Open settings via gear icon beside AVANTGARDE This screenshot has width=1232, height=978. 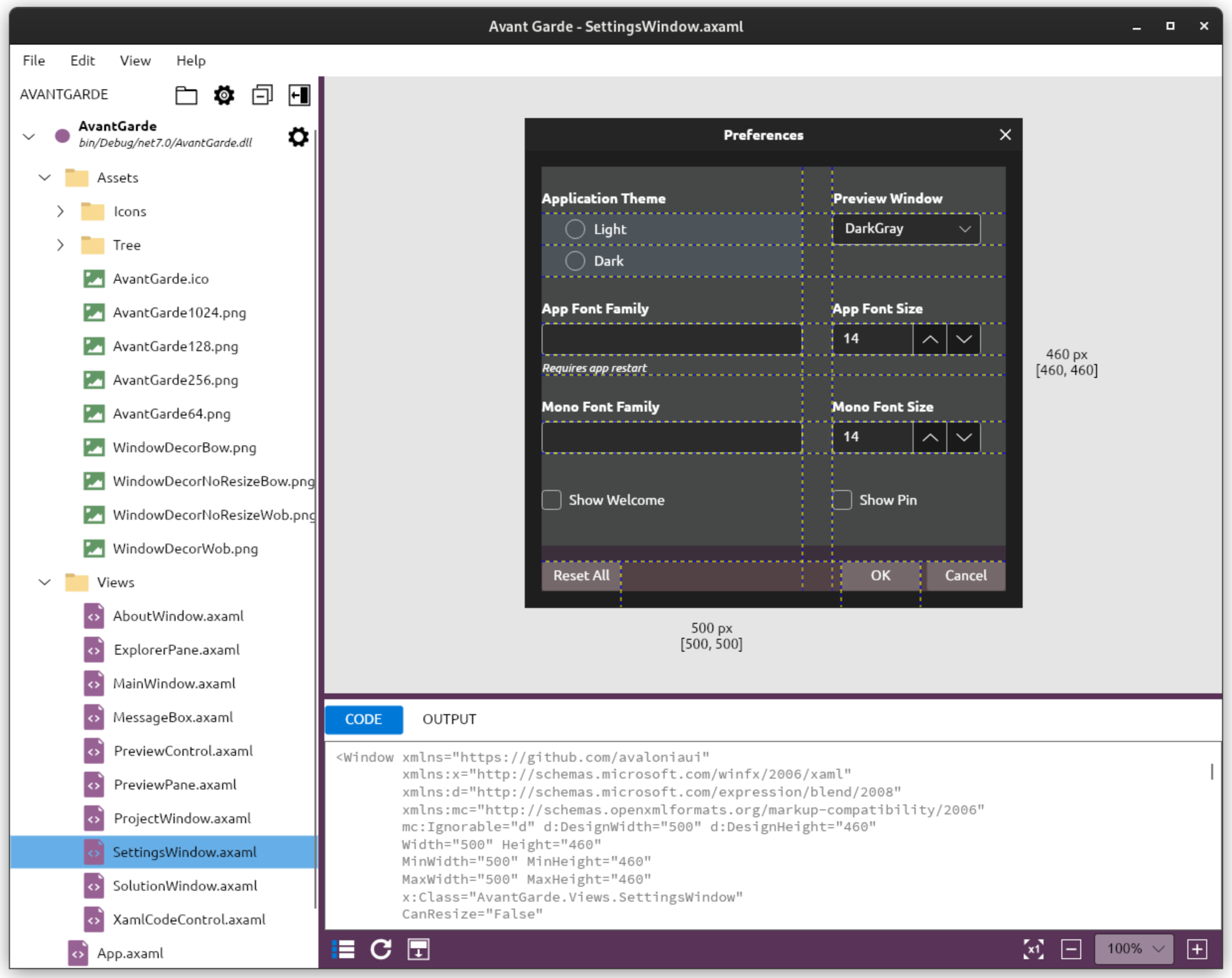click(x=224, y=95)
